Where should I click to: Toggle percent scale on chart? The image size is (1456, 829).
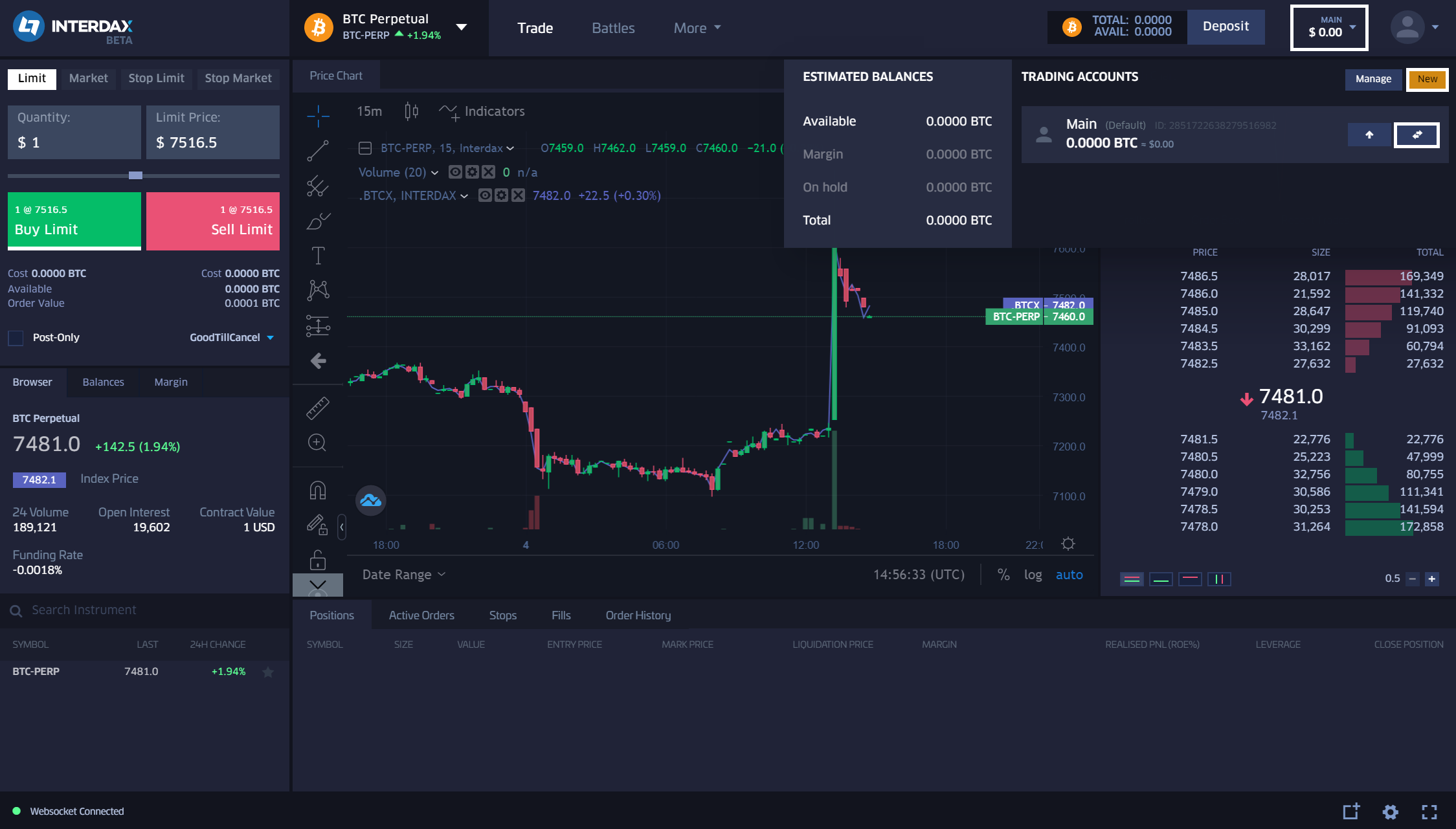(1003, 575)
